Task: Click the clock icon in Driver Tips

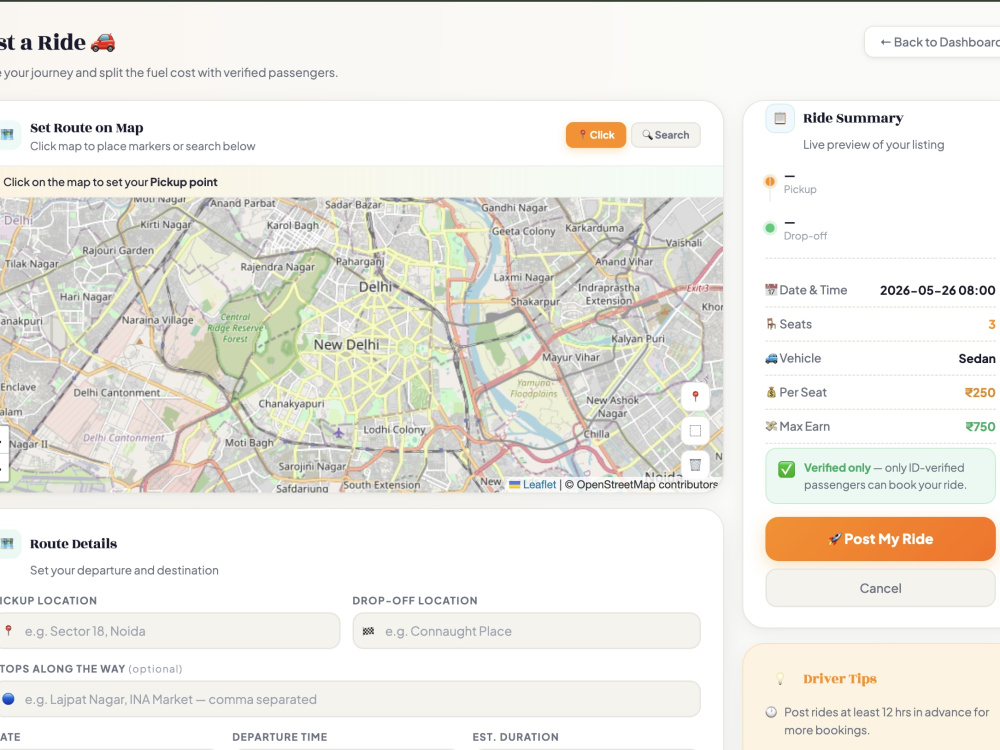Action: pos(771,712)
